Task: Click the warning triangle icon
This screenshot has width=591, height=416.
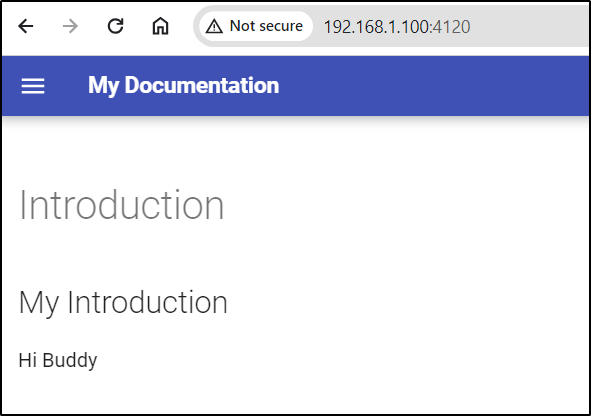Action: click(x=214, y=26)
